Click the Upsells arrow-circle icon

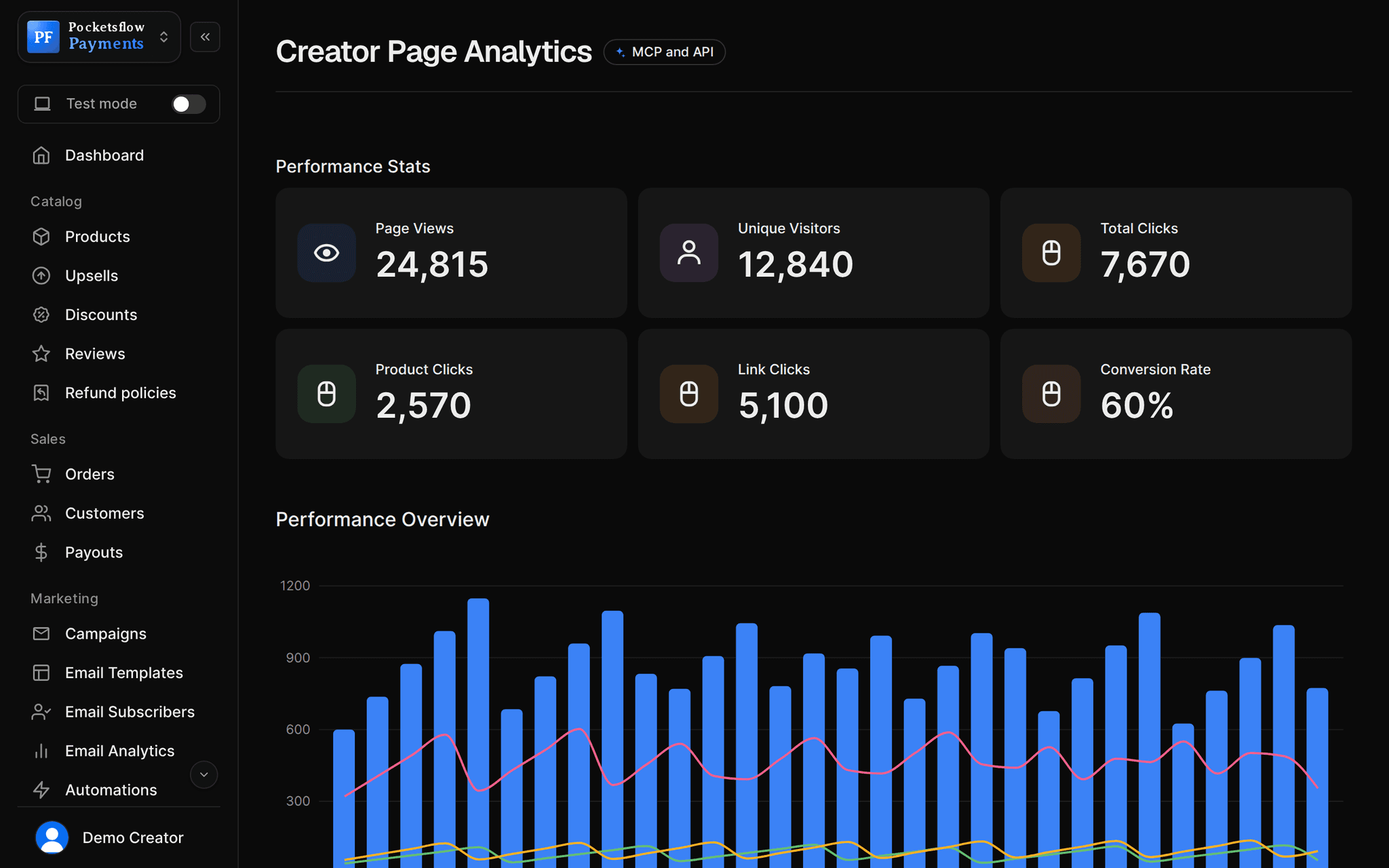(x=41, y=276)
